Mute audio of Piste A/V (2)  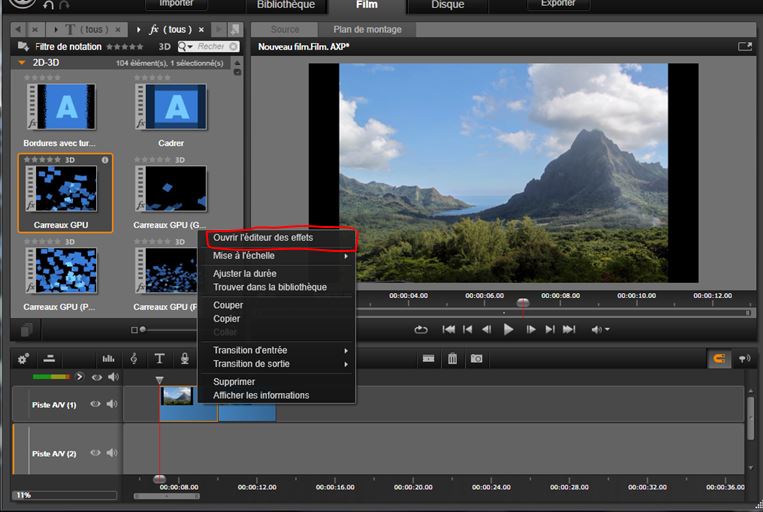click(111, 453)
